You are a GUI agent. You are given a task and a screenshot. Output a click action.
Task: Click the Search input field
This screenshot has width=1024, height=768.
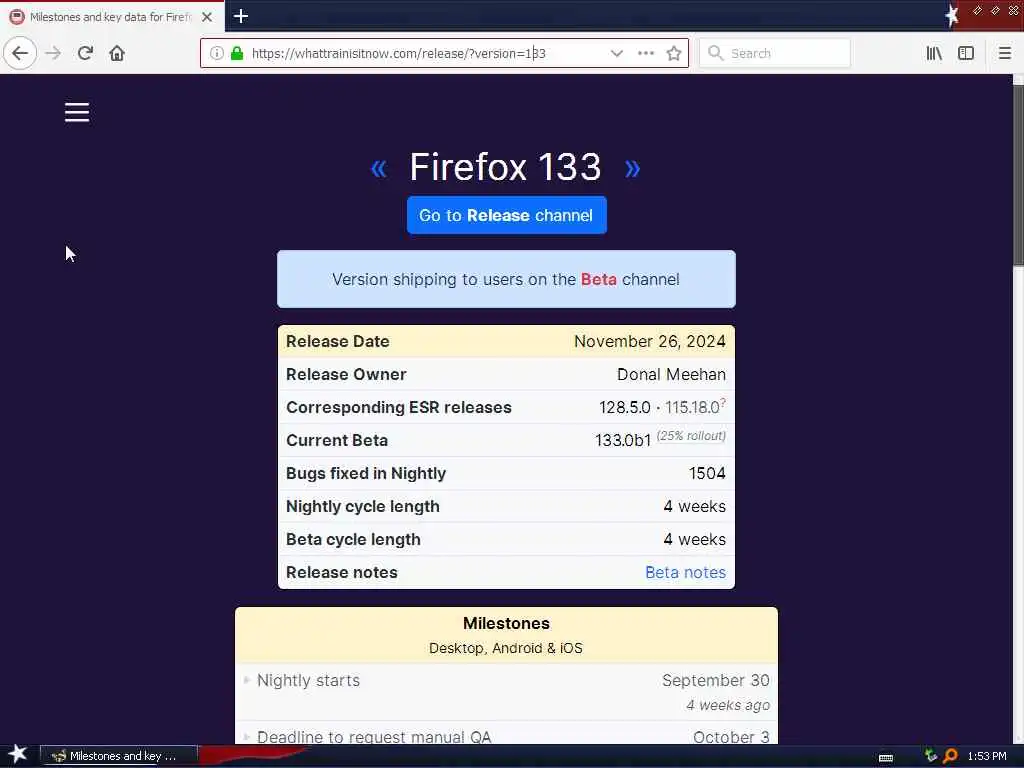coord(775,53)
